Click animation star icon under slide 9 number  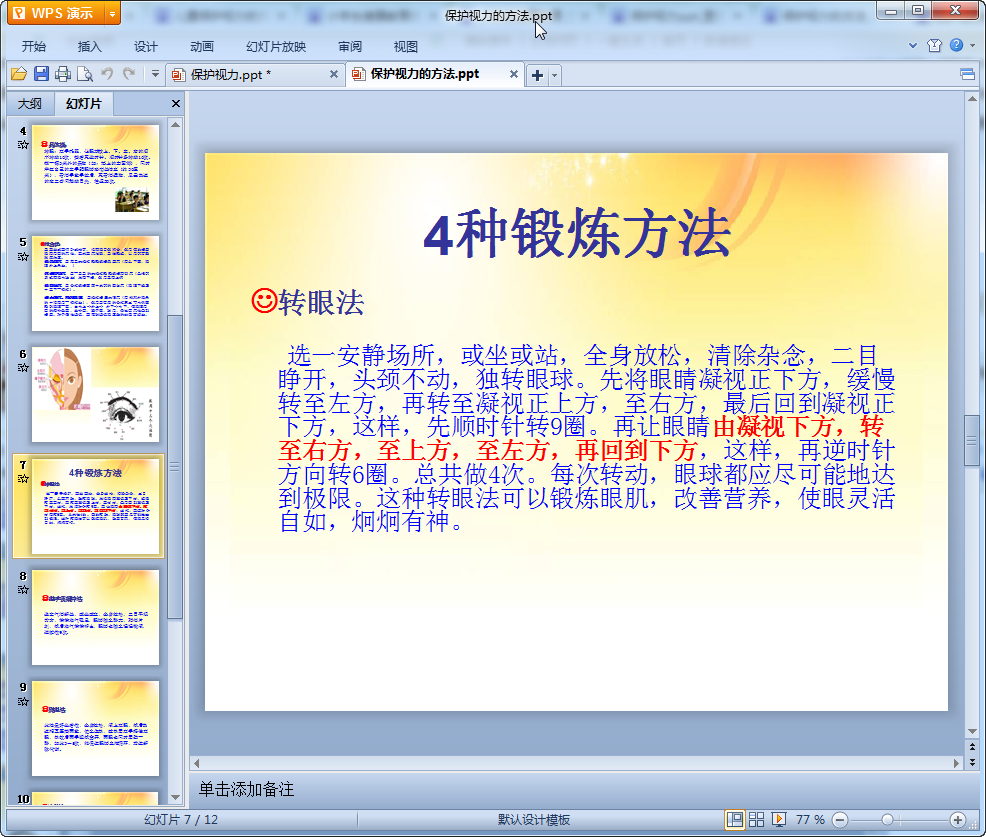[23, 701]
